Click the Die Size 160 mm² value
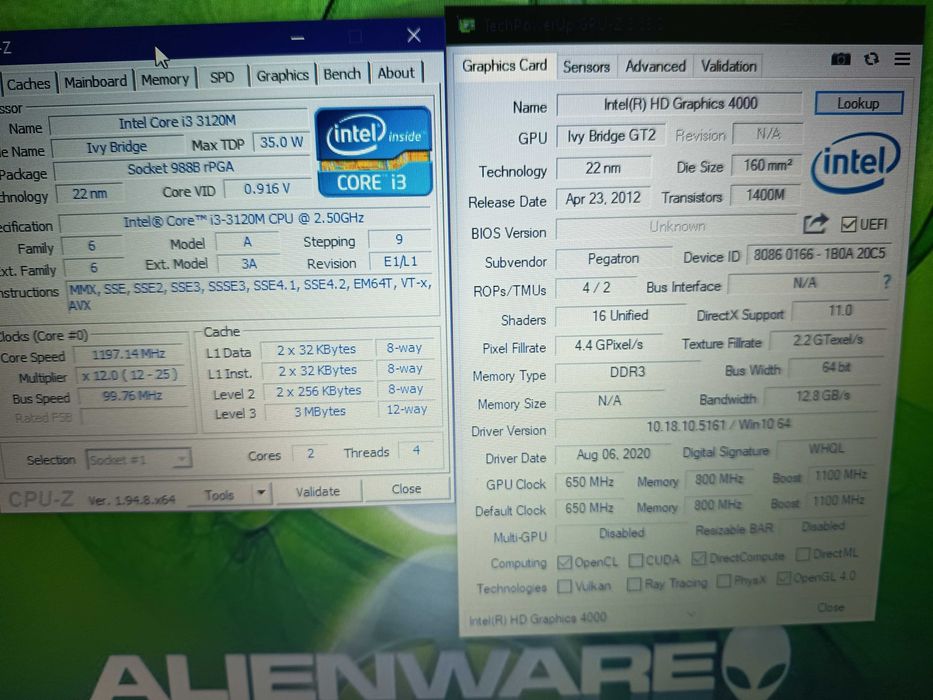This screenshot has width=933, height=700. pos(767,165)
